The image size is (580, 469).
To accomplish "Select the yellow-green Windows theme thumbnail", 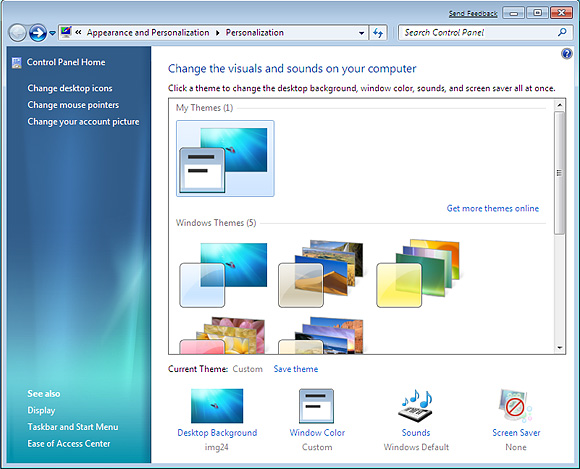I will click(418, 273).
